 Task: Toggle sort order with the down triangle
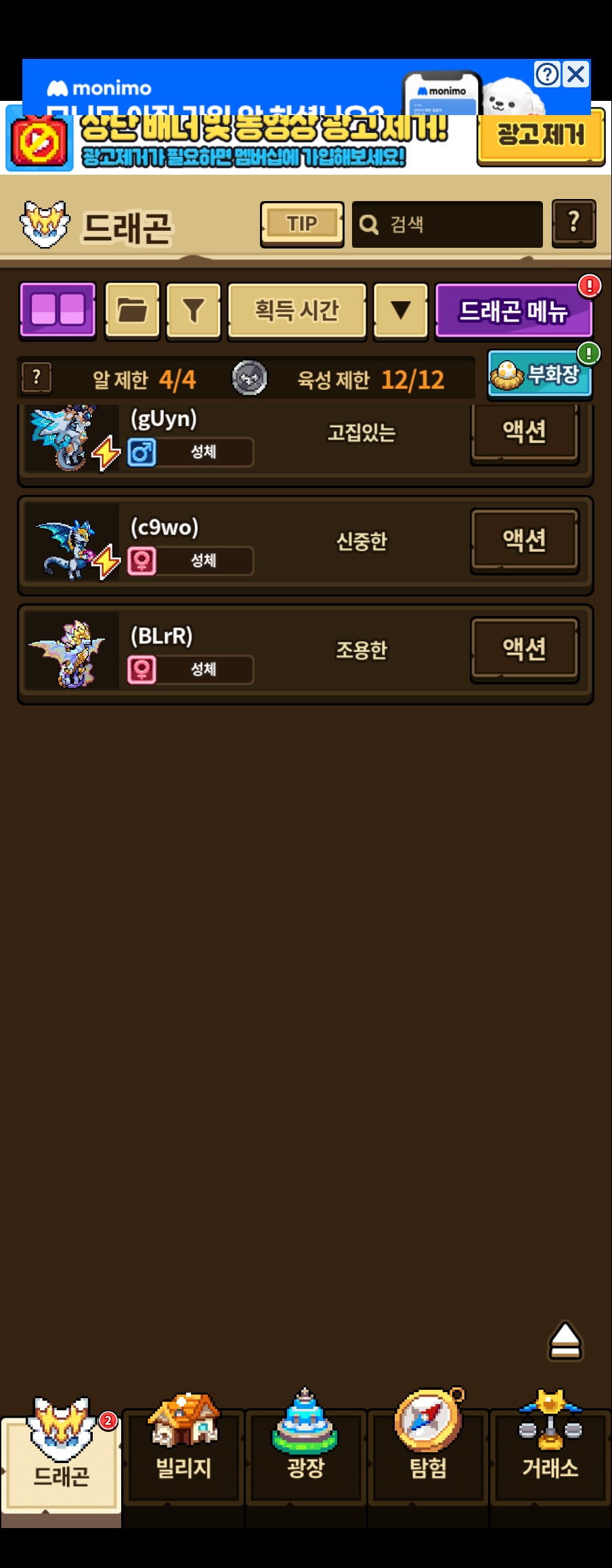pos(401,310)
